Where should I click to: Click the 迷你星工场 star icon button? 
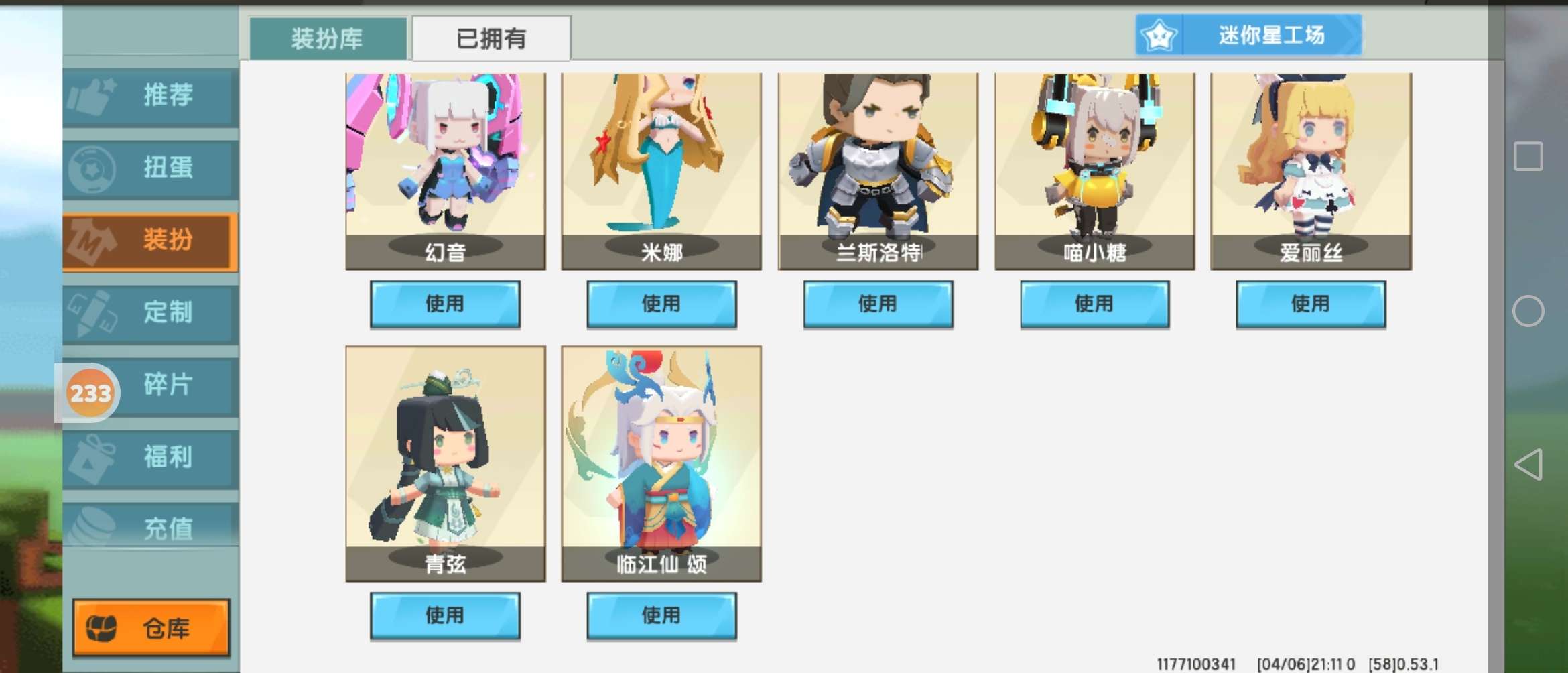coord(1248,35)
